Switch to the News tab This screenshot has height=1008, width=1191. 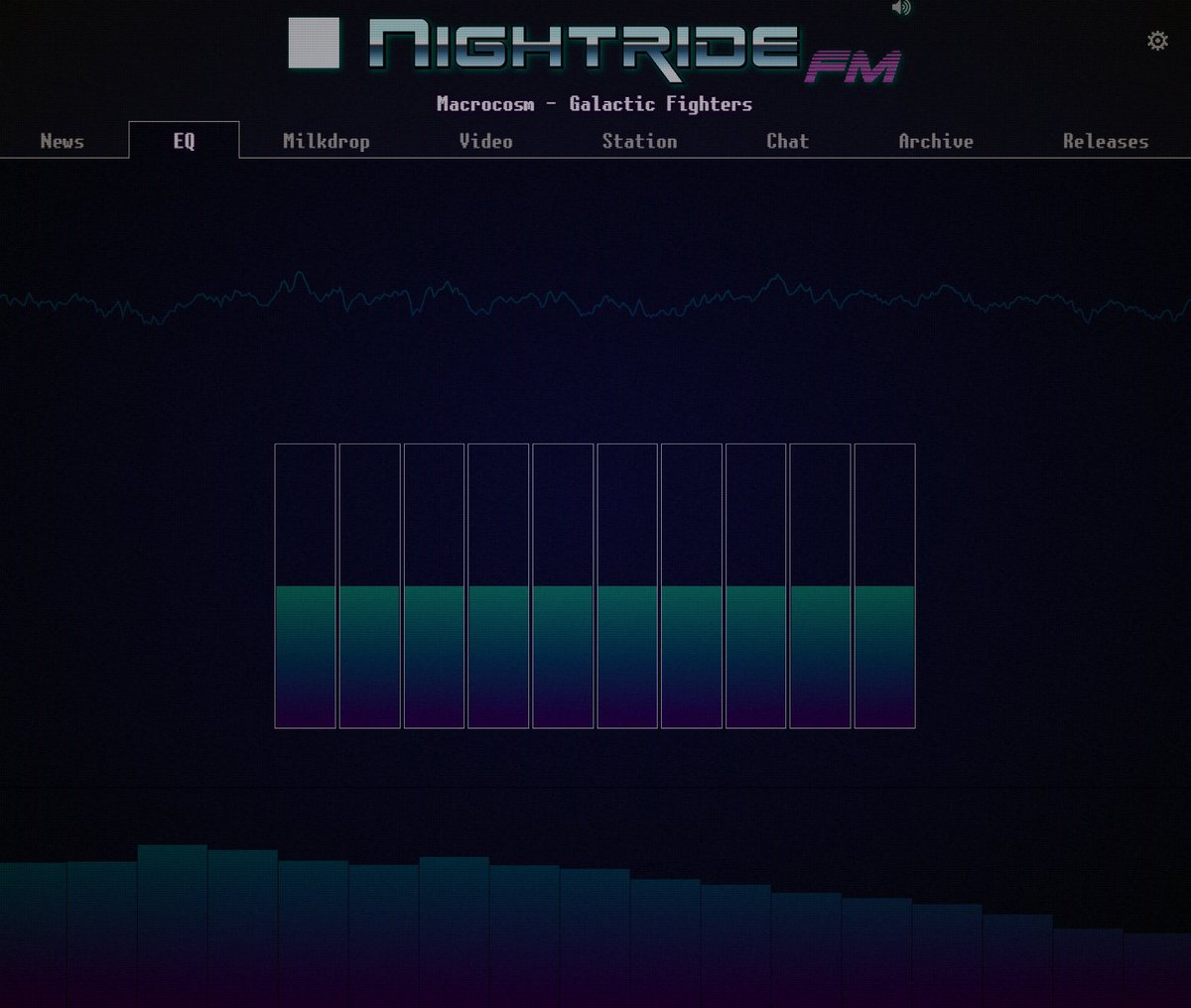63,141
